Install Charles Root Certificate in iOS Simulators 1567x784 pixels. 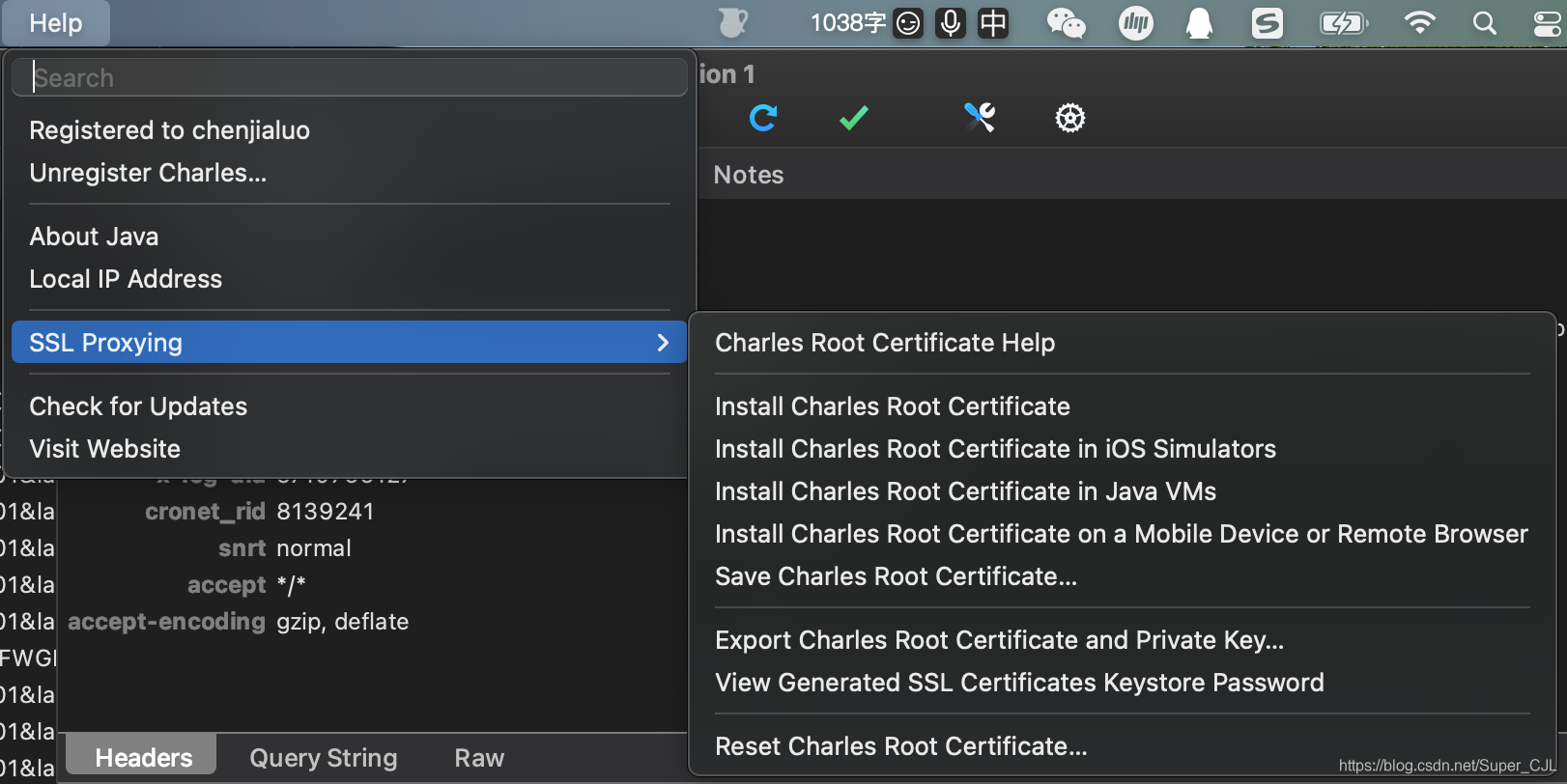coord(1123,449)
